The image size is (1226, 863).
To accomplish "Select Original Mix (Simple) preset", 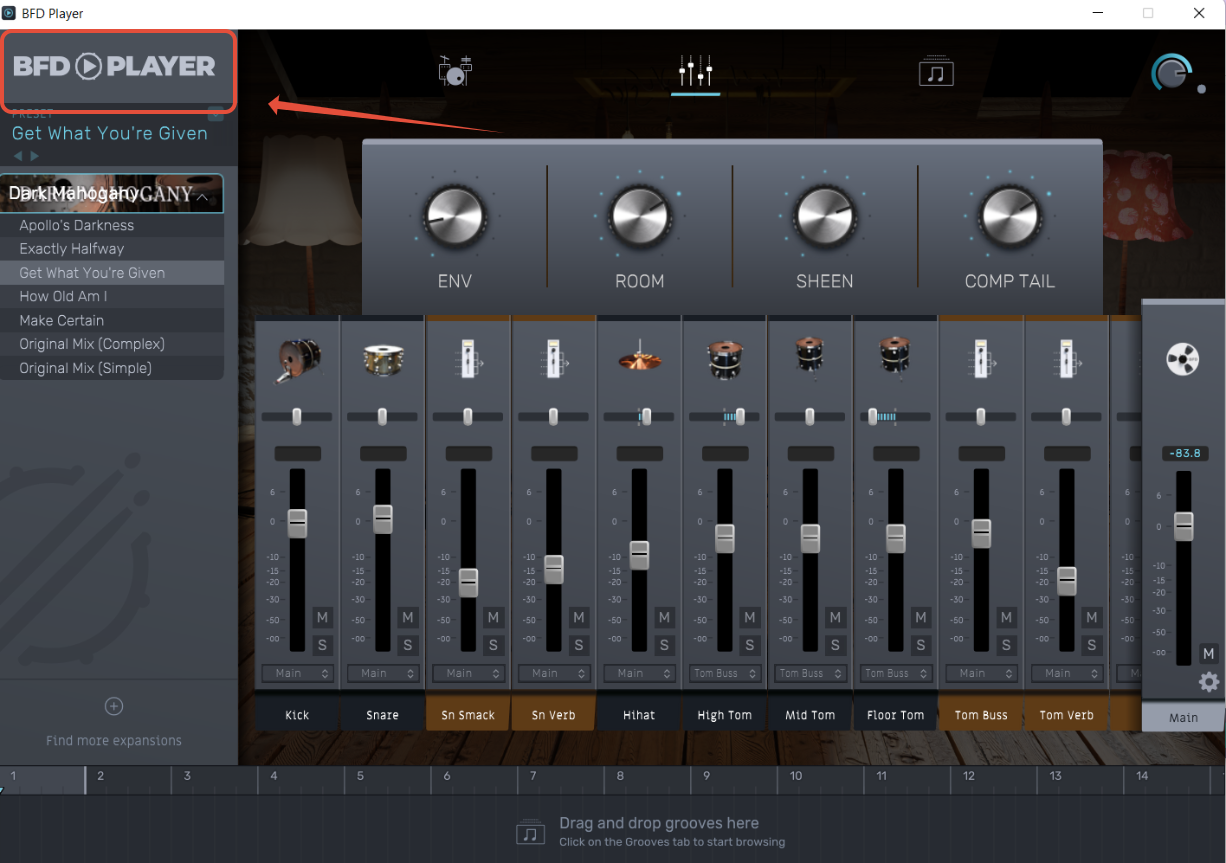I will 112,368.
